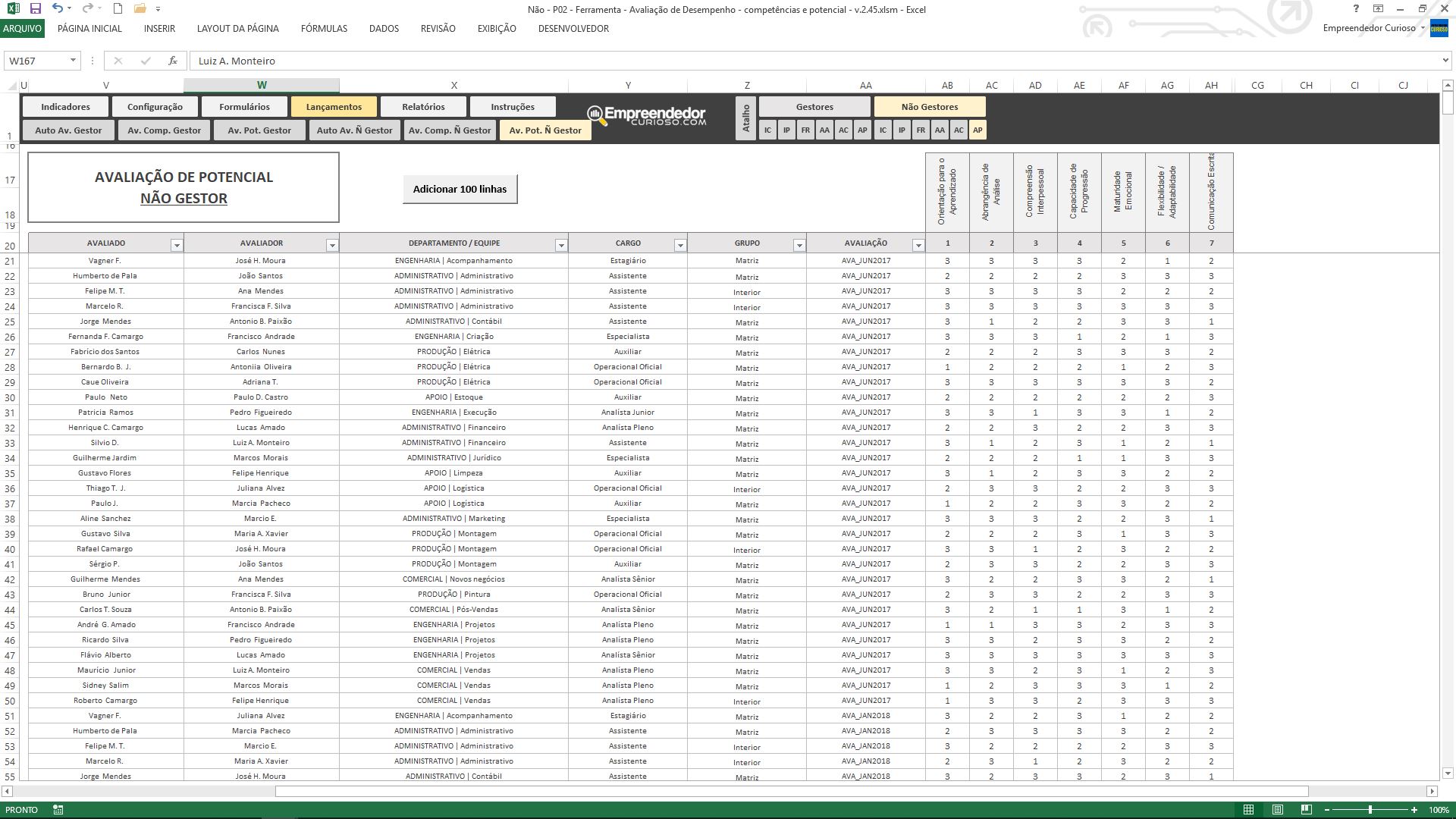The image size is (1456, 819).
Task: Click the DADOS ribbon menu item
Action: pyautogui.click(x=383, y=28)
